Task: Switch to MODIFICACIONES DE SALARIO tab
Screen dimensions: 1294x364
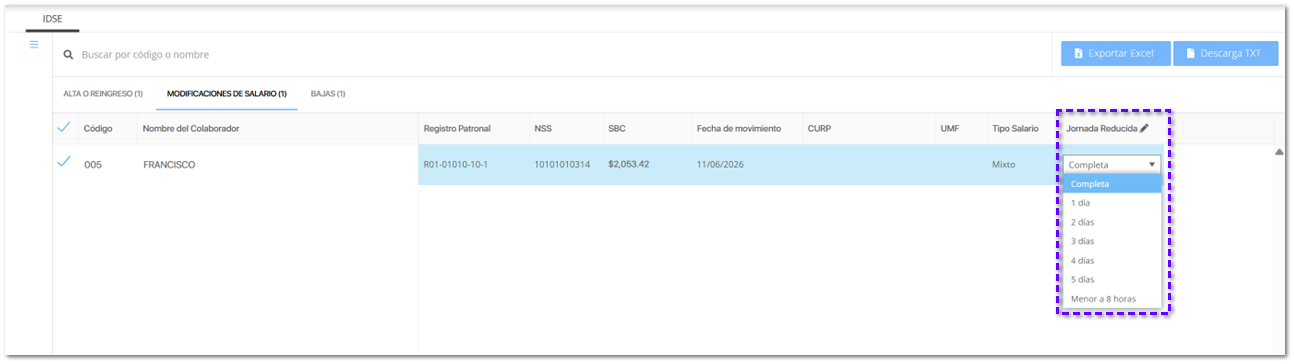Action: (227, 94)
